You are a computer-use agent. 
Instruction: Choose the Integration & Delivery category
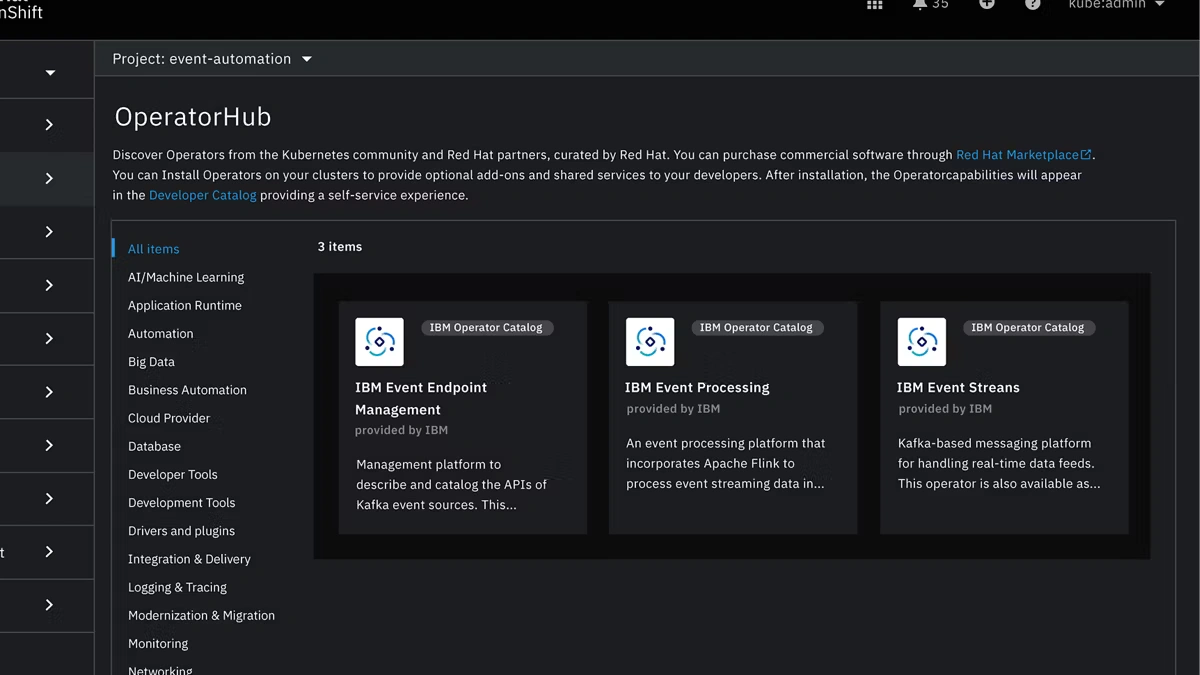[189, 559]
